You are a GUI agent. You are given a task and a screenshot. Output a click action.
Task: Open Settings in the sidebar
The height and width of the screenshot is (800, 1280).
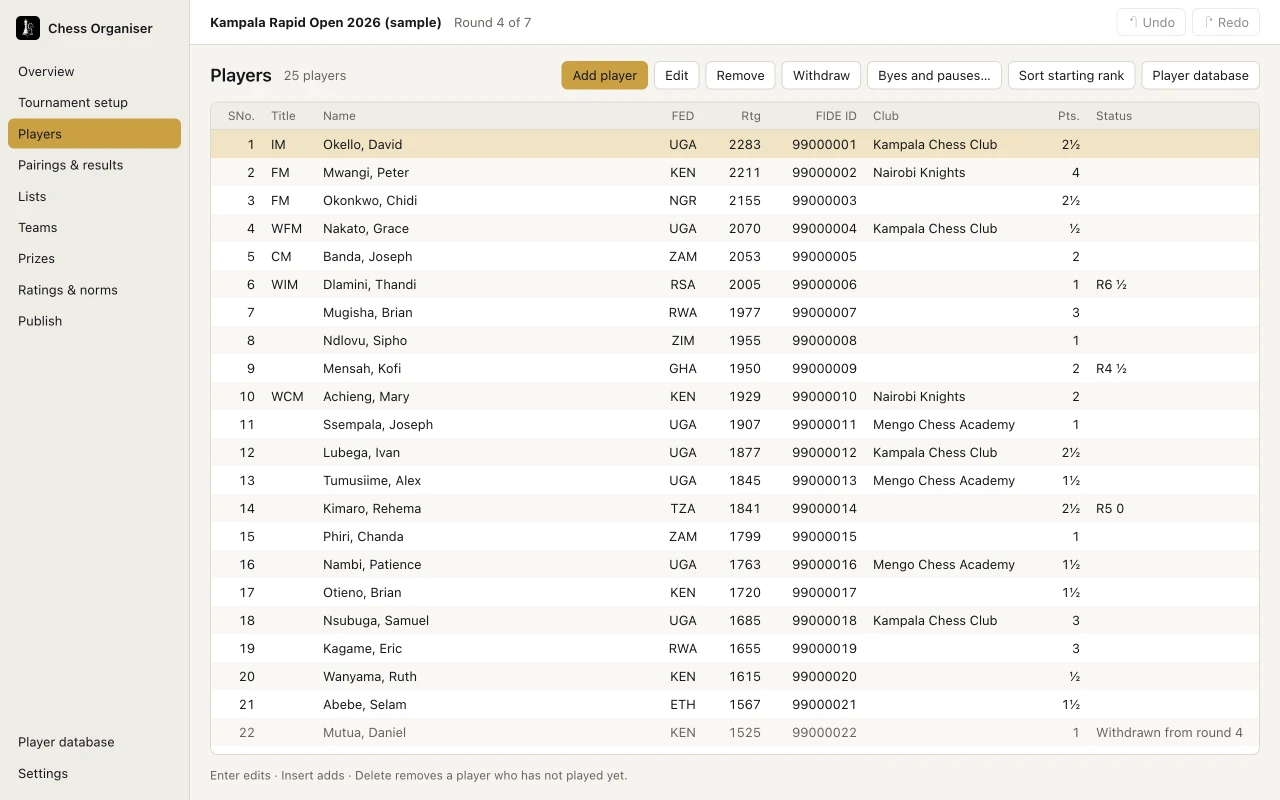coord(94,773)
